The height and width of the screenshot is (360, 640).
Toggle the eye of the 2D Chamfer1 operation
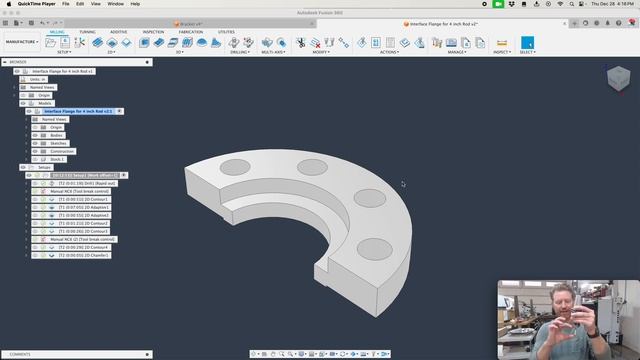point(35,255)
